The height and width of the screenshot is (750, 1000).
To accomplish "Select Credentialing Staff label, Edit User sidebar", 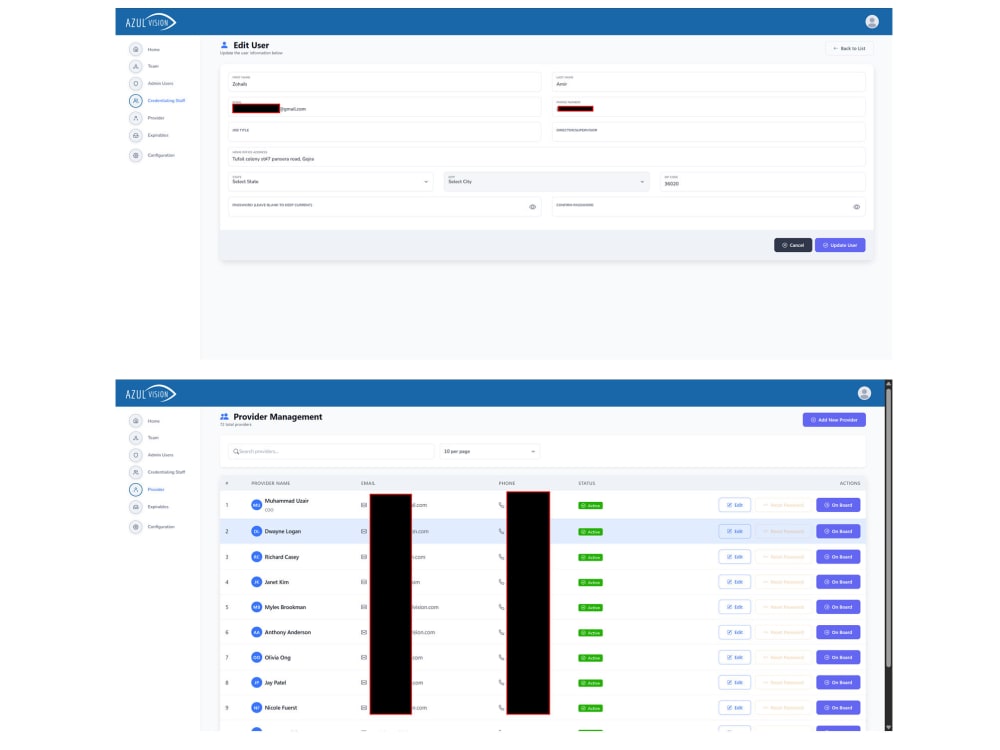I will pyautogui.click(x=166, y=101).
